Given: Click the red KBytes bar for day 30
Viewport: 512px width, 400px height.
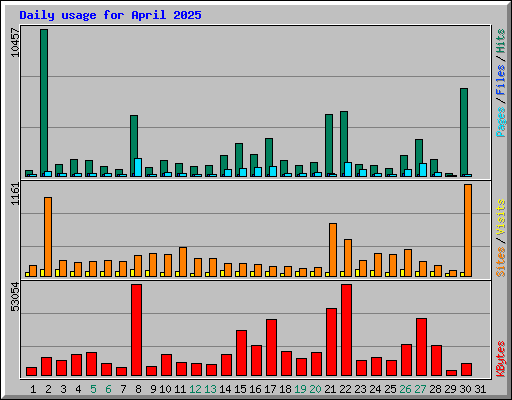Looking at the screenshot, I should click(x=466, y=370).
